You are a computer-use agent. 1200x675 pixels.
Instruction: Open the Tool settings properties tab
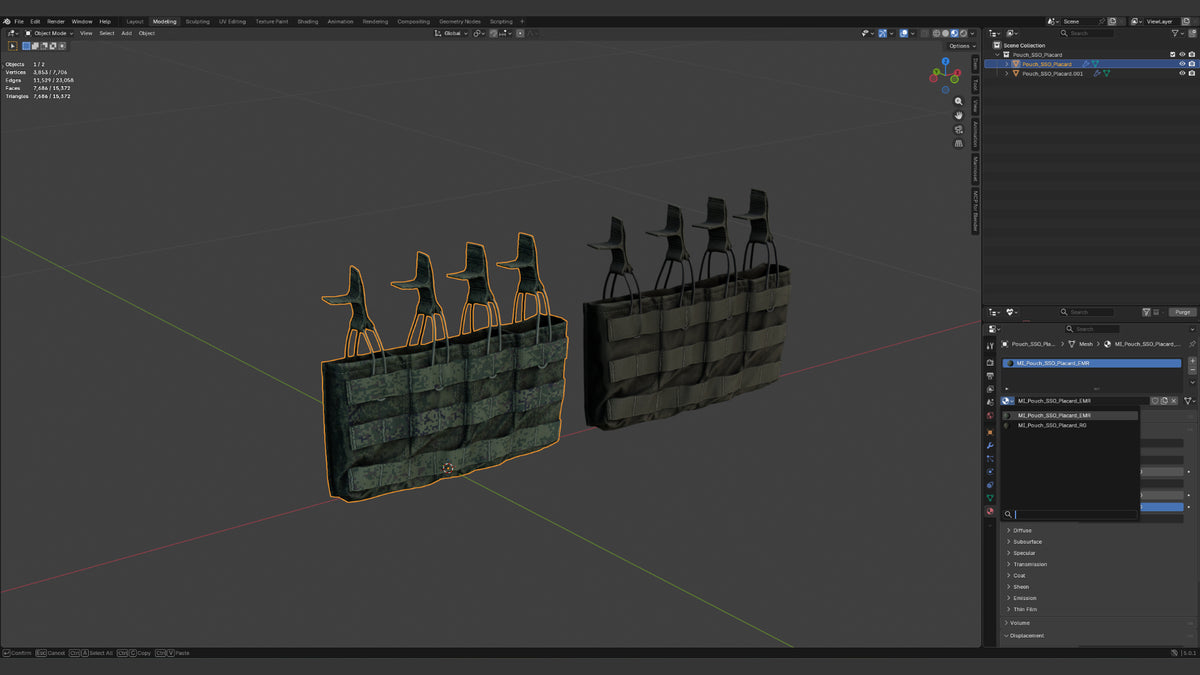pyautogui.click(x=990, y=346)
